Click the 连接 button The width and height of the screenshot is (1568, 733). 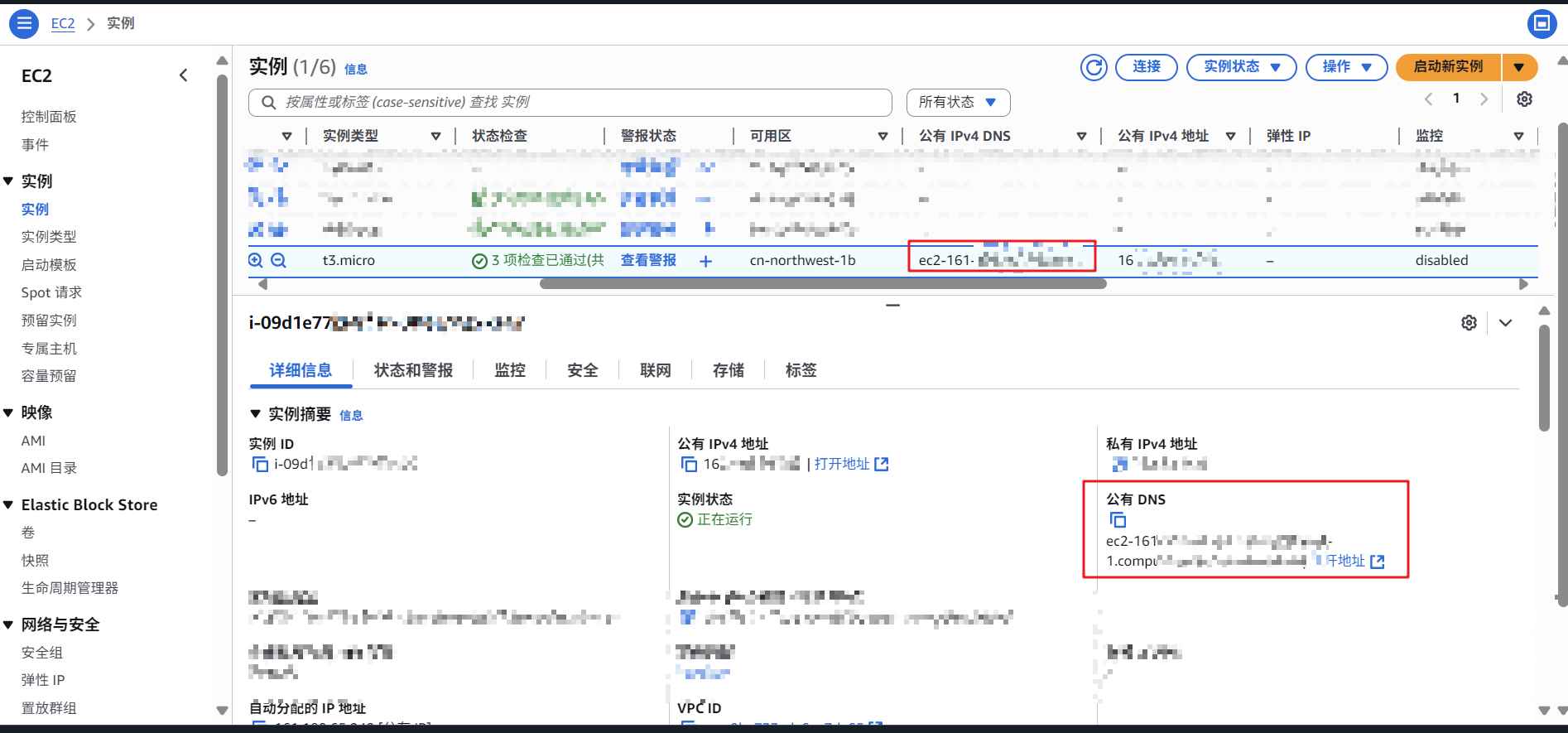pos(1147,67)
